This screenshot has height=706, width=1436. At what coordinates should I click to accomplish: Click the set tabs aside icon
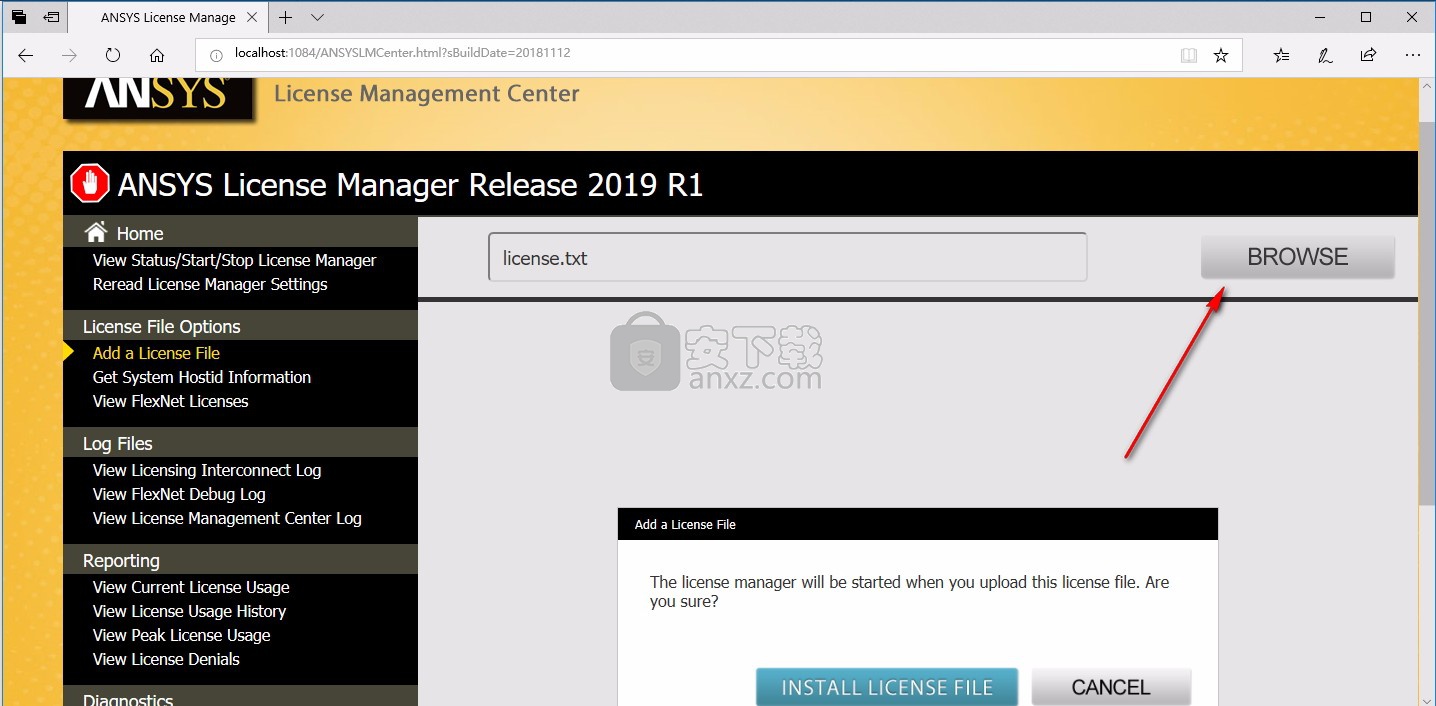(x=52, y=17)
